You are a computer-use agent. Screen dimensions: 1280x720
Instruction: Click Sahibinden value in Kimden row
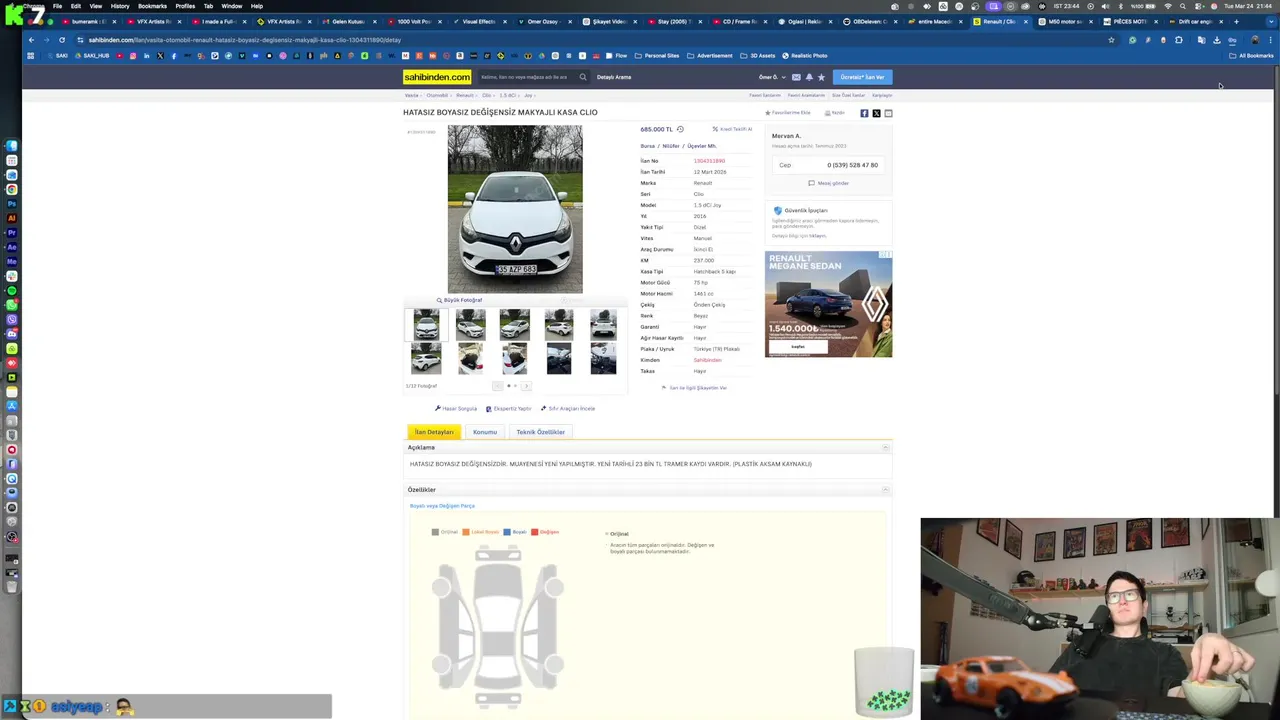point(707,360)
